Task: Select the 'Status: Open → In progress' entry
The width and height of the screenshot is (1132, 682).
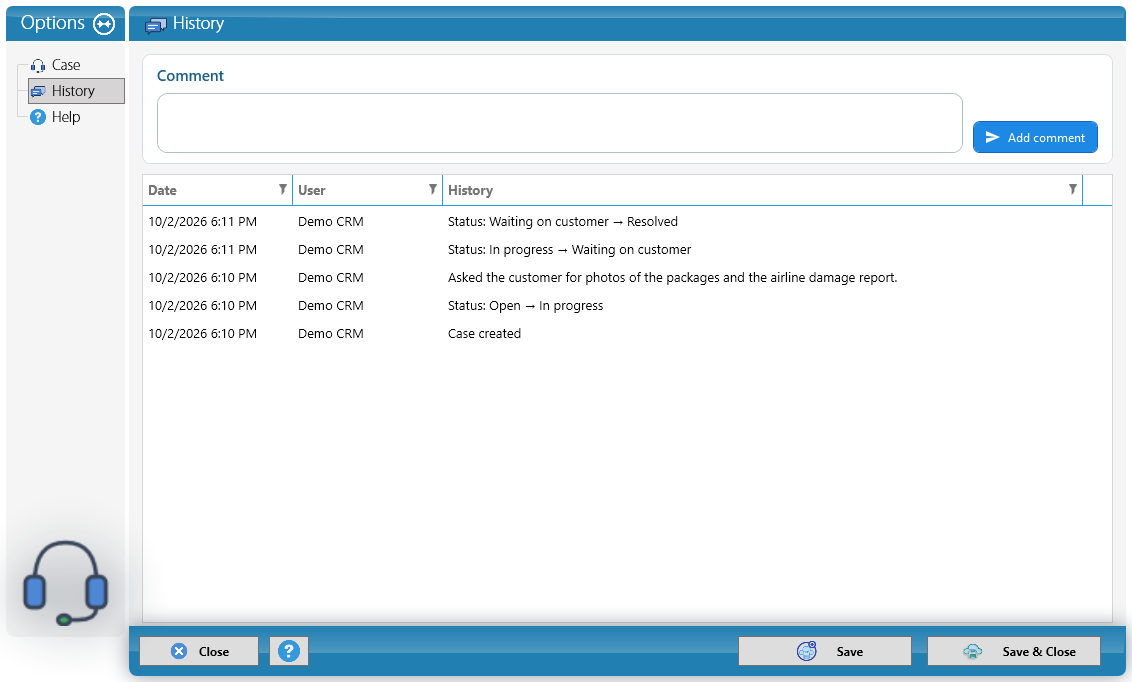Action: [627, 306]
